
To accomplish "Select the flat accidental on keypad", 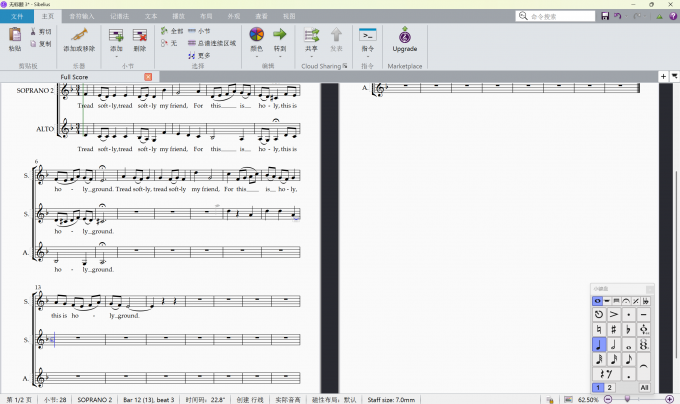I will click(x=628, y=329).
